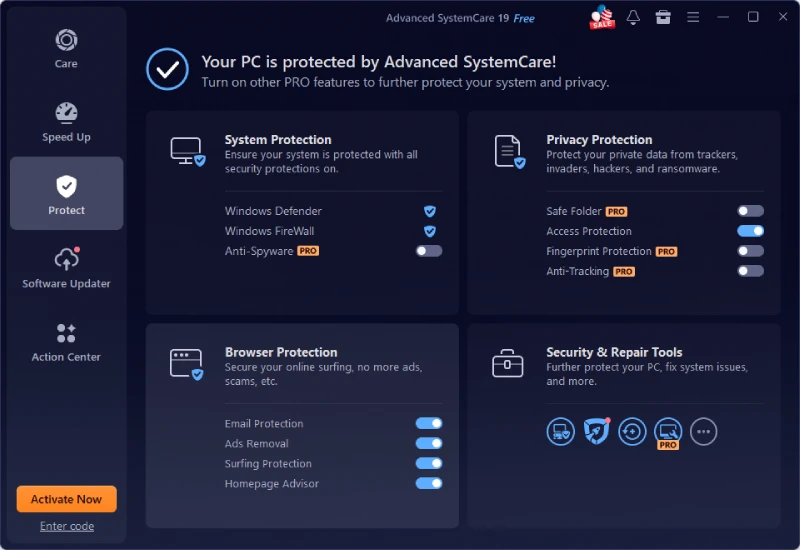Click the Anti-Spyware PRO badge
800x550 pixels.
(x=308, y=251)
